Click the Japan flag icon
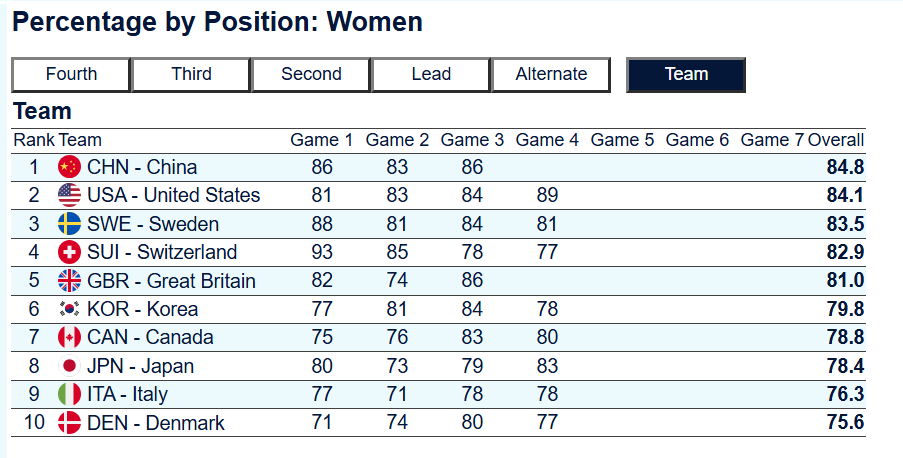Screen dimensions: 903x458 (x=69, y=366)
